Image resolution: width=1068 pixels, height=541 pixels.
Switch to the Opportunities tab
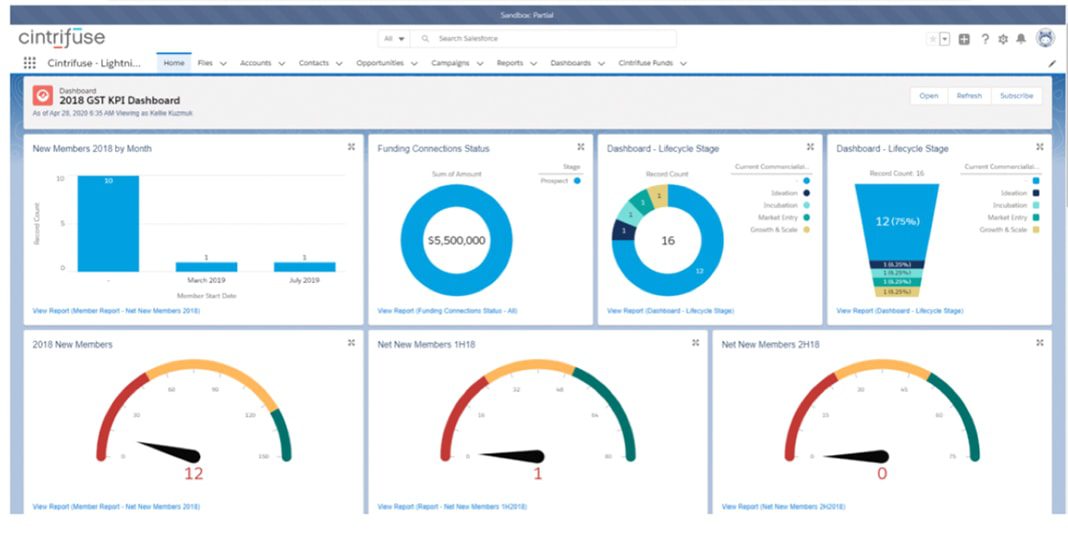tap(380, 63)
